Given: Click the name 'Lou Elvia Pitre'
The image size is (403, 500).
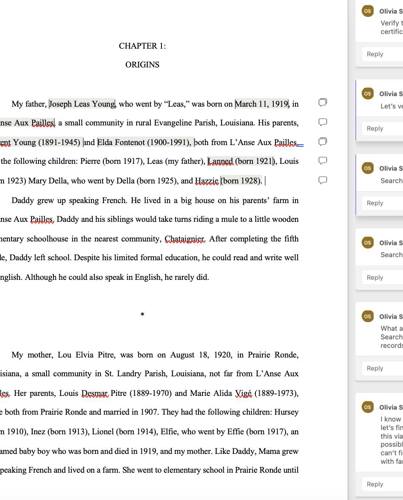Looking at the screenshot, I should 86,355.
